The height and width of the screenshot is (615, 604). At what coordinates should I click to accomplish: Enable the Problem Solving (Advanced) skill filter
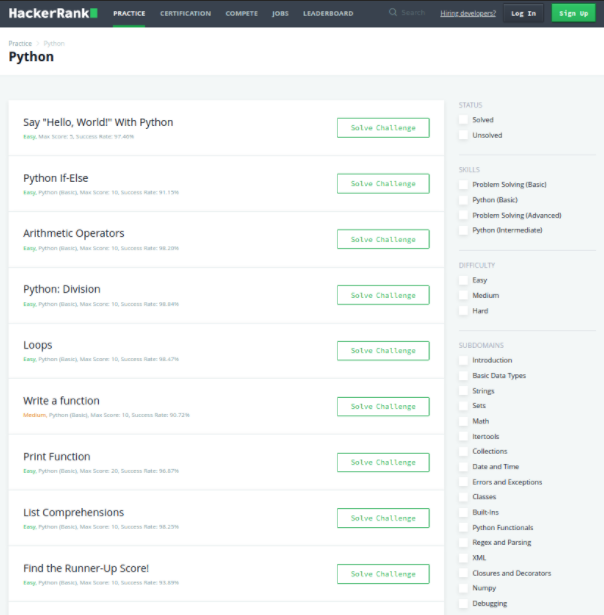[464, 215]
